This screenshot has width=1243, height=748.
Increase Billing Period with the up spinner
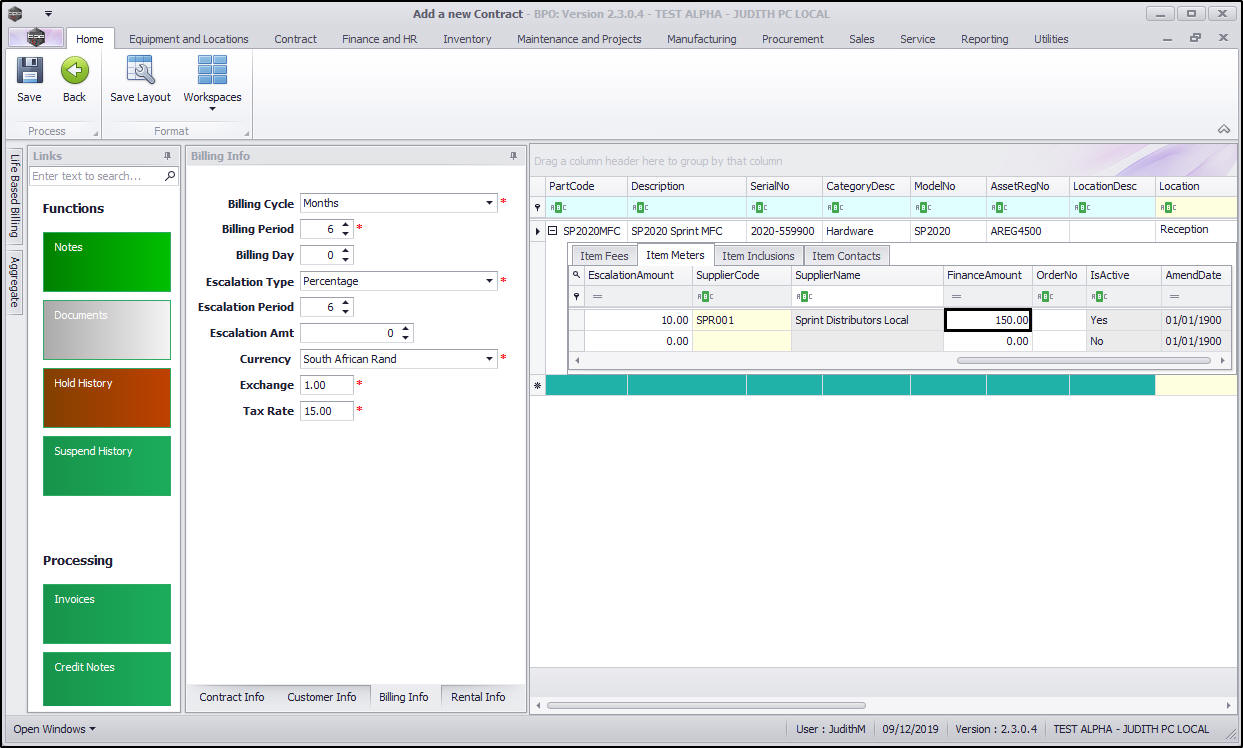tap(345, 224)
